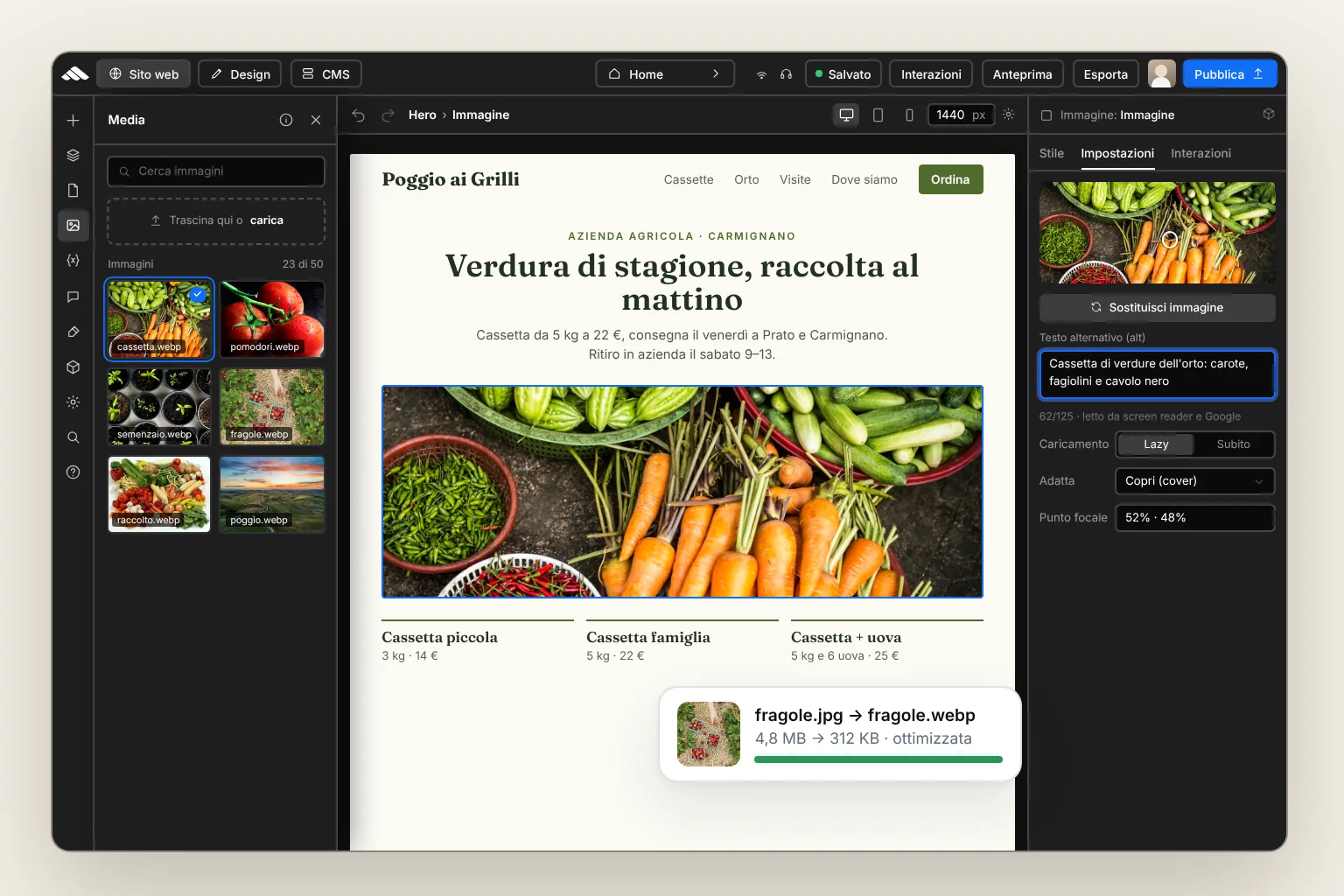Switch to the Impostazioni tab
Viewport: 1344px width, 896px height.
(x=1117, y=153)
